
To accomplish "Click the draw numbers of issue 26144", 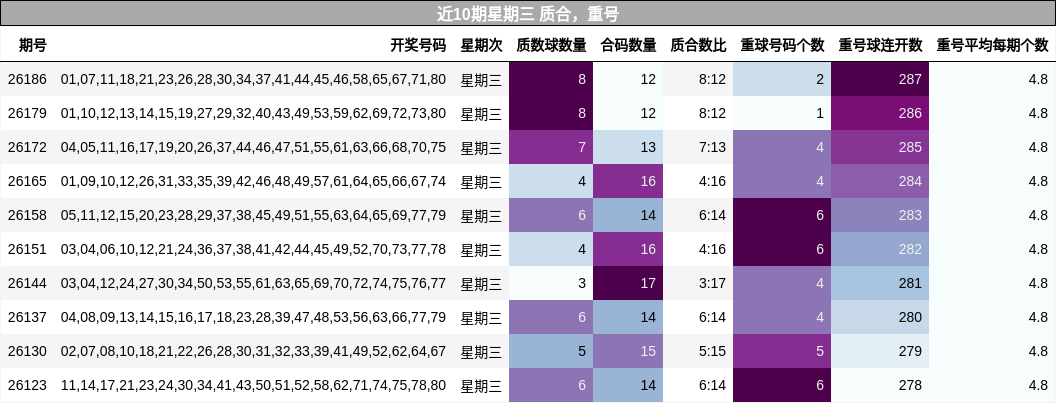I will pyautogui.click(x=253, y=284).
